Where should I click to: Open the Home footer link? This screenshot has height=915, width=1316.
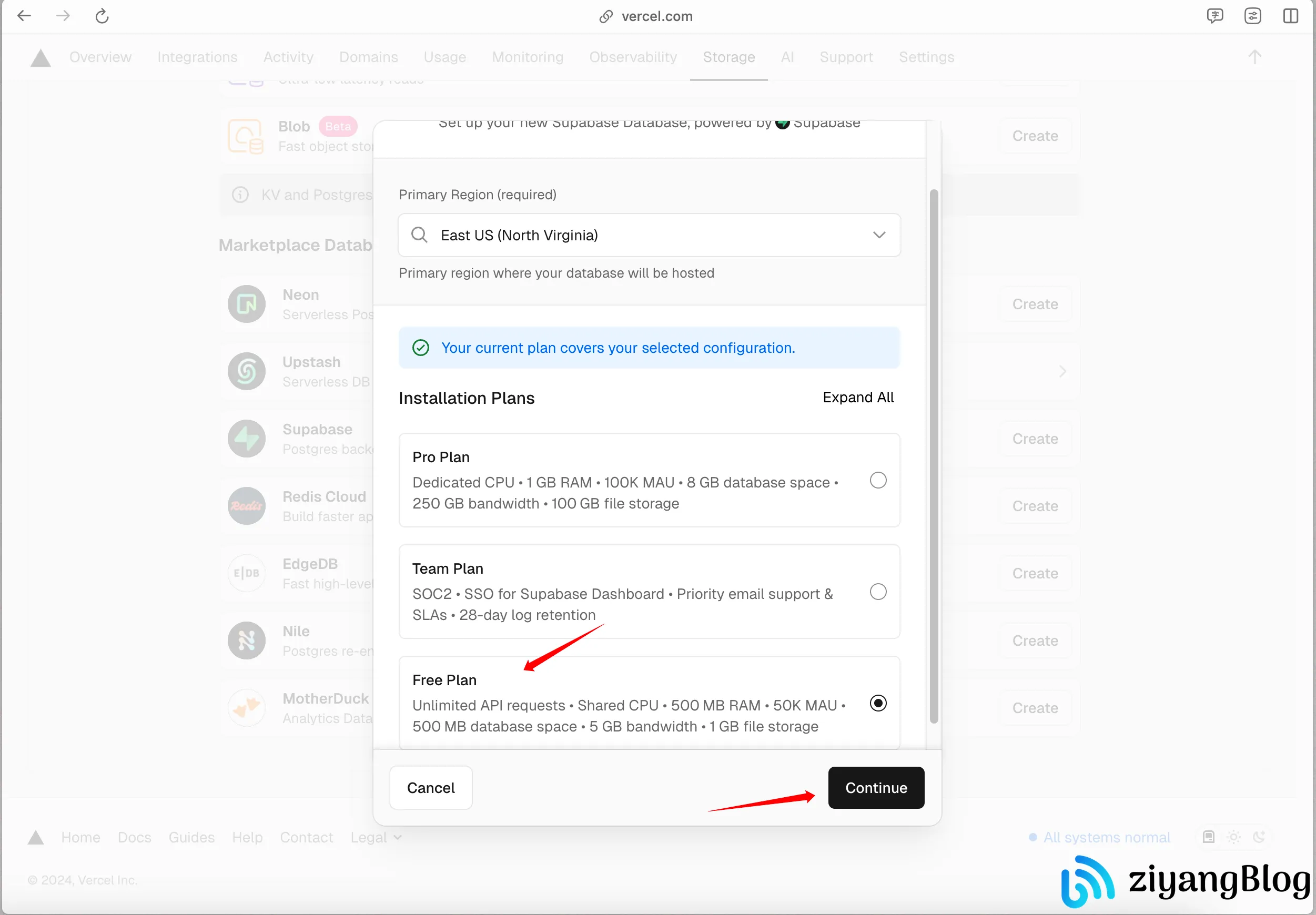[x=81, y=838]
